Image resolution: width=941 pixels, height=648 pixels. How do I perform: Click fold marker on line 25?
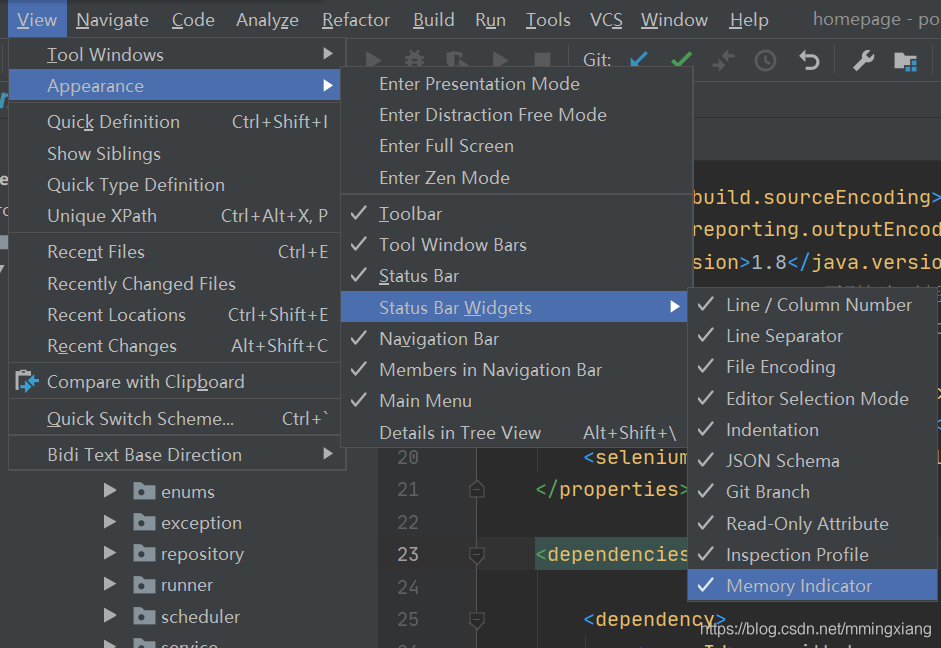pos(477,620)
